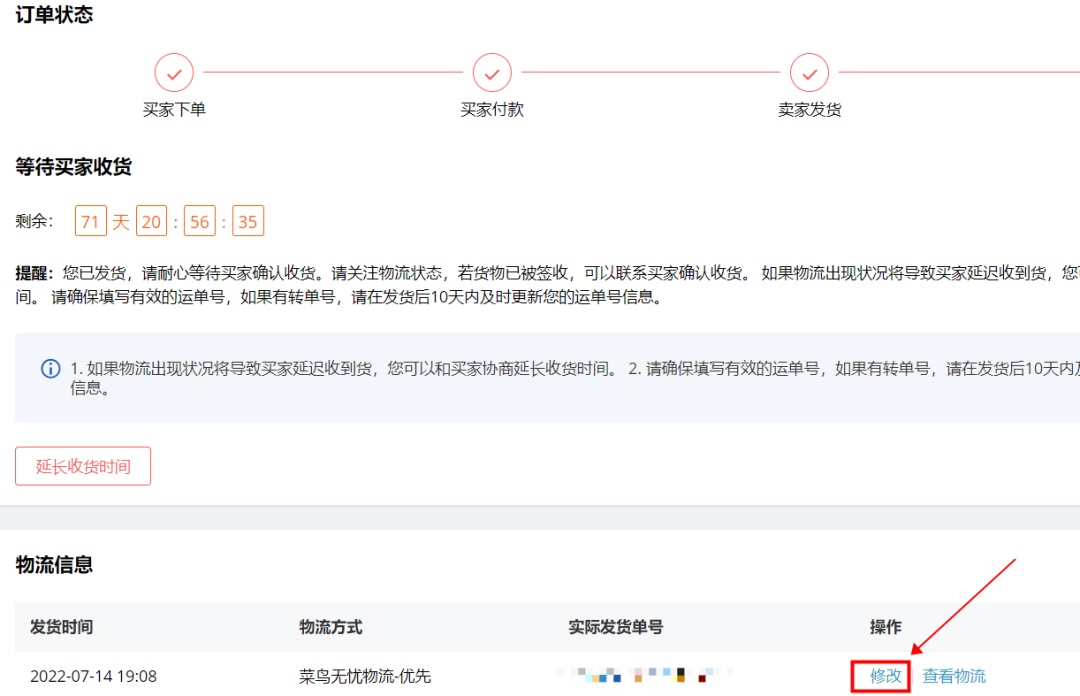The image size is (1080, 696).
Task: Click the checkmark above the 卖家发货 label
Action: pyautogui.click(x=809, y=73)
